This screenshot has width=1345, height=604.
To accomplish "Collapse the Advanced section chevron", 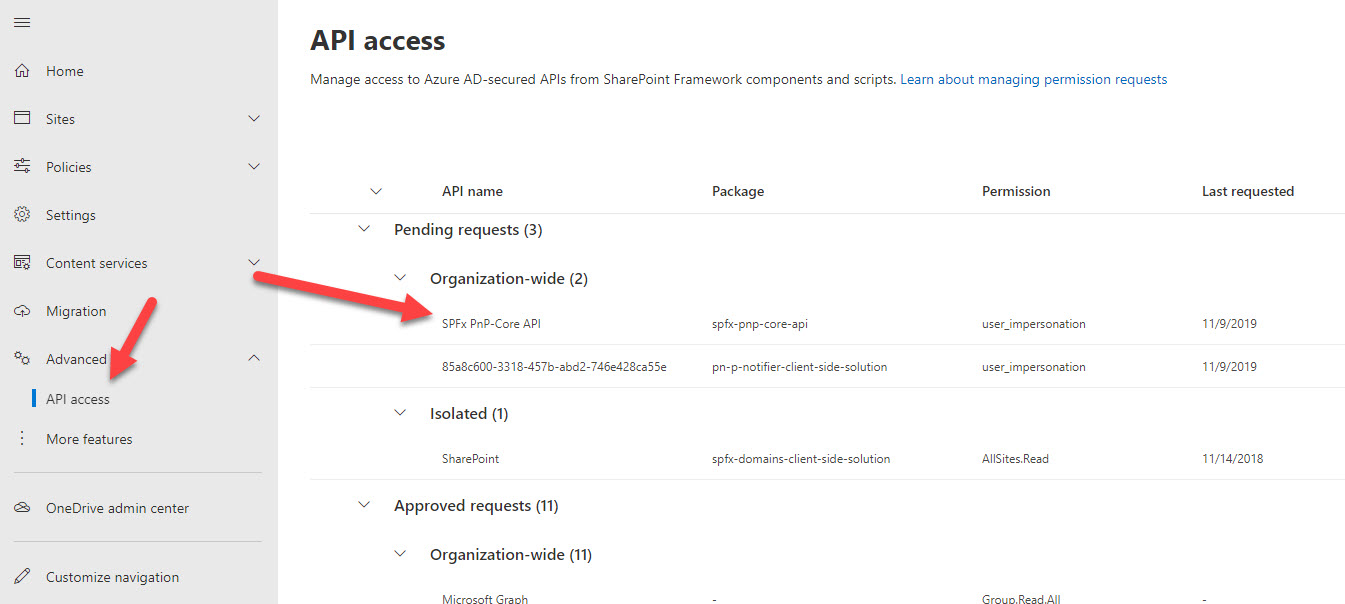I will pos(254,358).
